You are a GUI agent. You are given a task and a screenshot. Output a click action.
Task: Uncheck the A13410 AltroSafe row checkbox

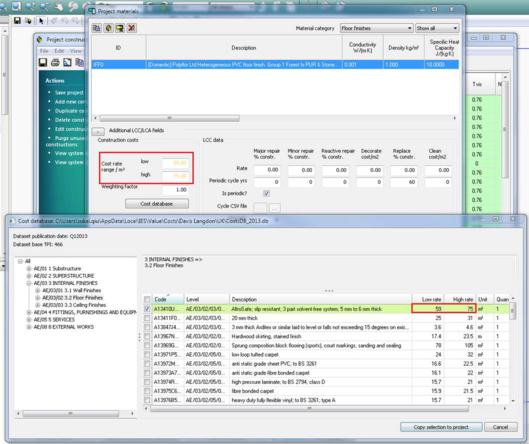pyautogui.click(x=147, y=309)
